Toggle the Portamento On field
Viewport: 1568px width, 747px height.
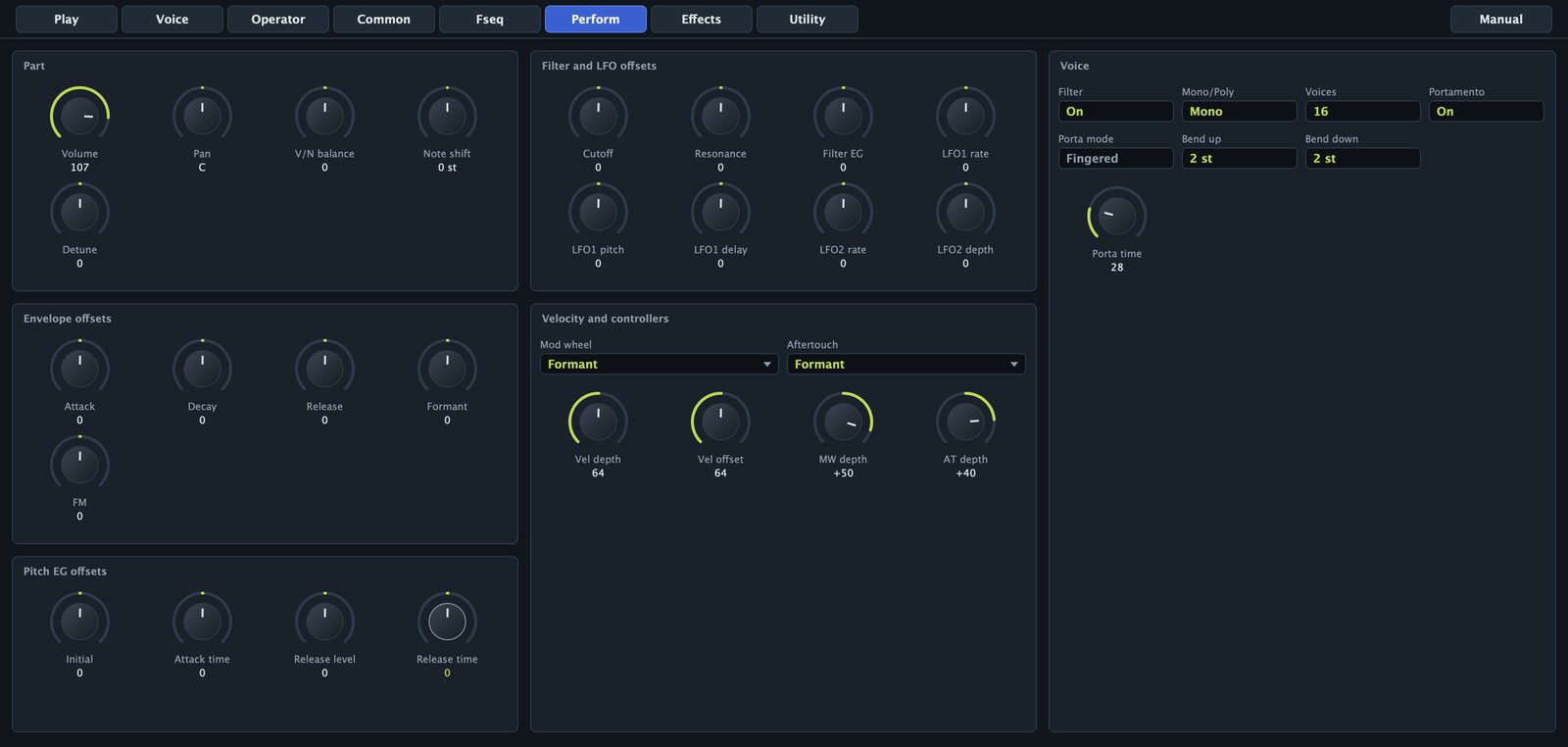[x=1486, y=112]
